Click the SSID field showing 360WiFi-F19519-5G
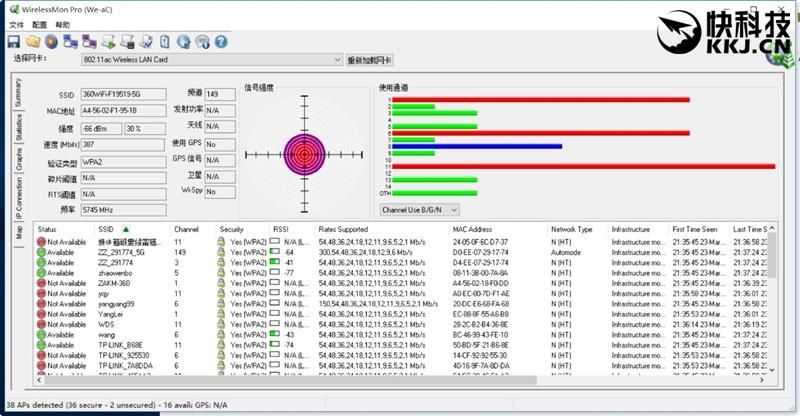This screenshot has height=416, width=800. tap(123, 94)
